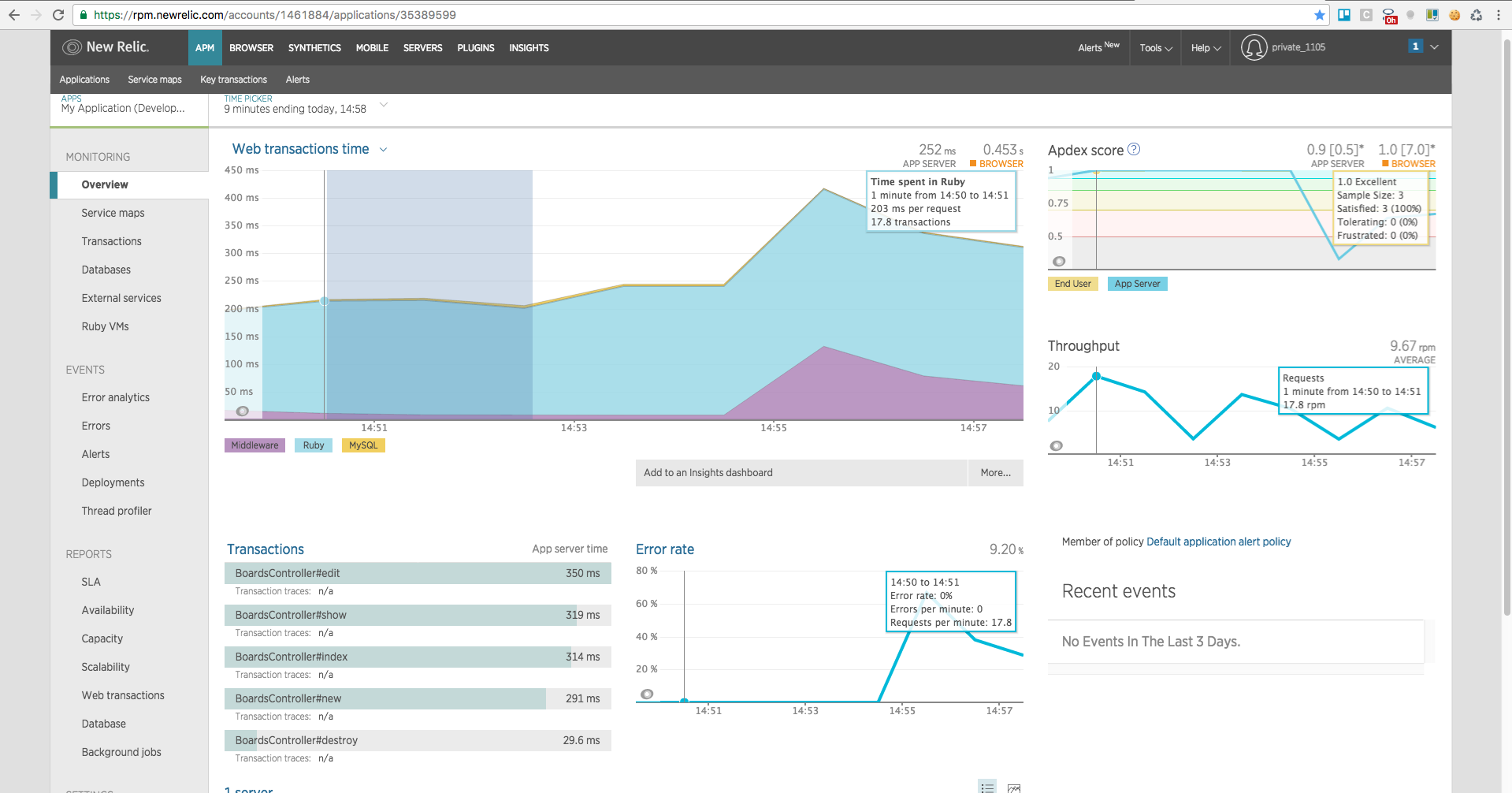Viewport: 1512px width, 793px height.
Task: Click the Trello extension icon in browser toolbar
Action: point(1344,15)
